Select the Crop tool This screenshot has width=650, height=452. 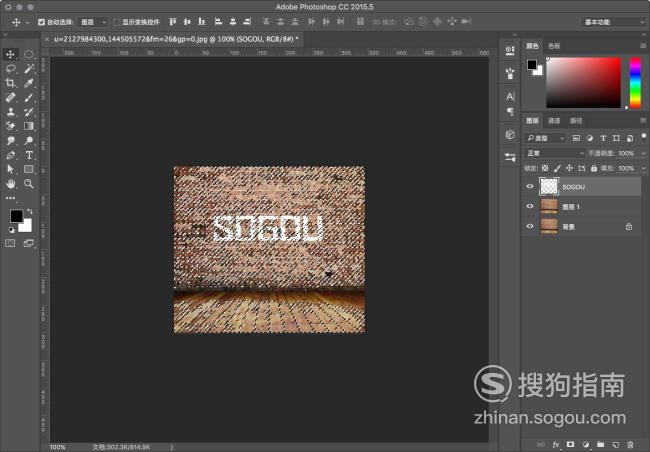coord(10,83)
